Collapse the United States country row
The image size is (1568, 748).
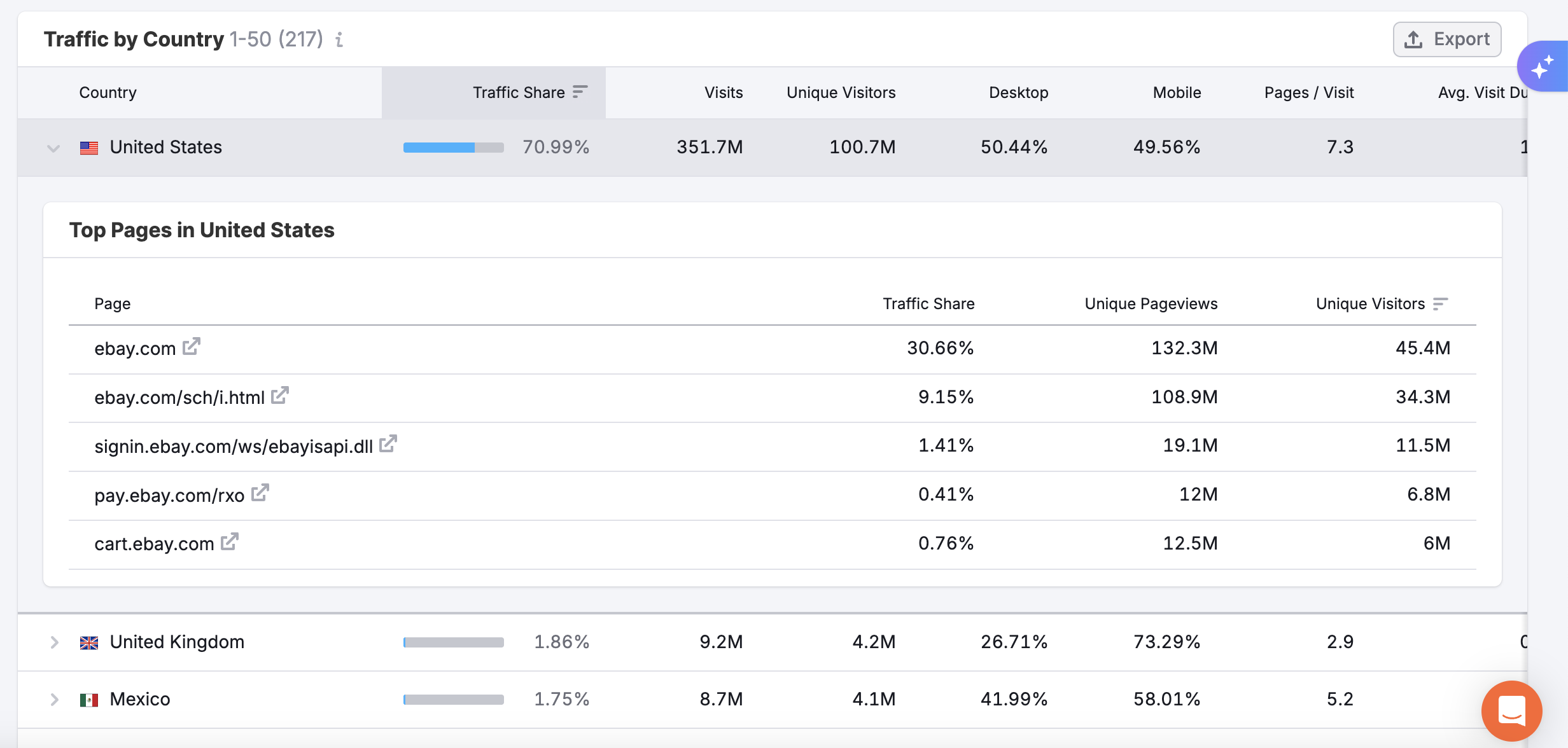tap(53, 148)
